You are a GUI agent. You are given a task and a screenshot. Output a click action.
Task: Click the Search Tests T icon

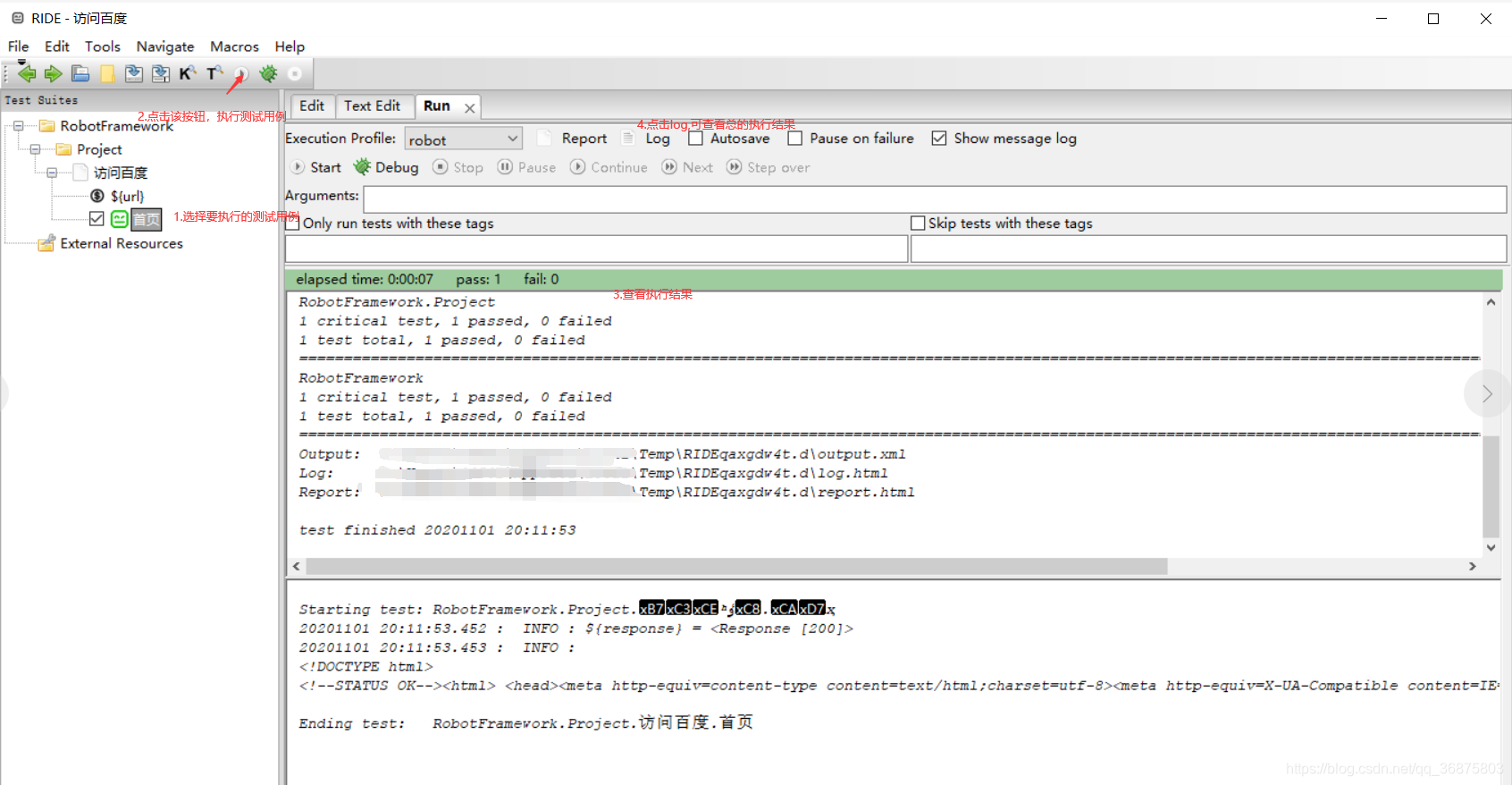coord(214,74)
